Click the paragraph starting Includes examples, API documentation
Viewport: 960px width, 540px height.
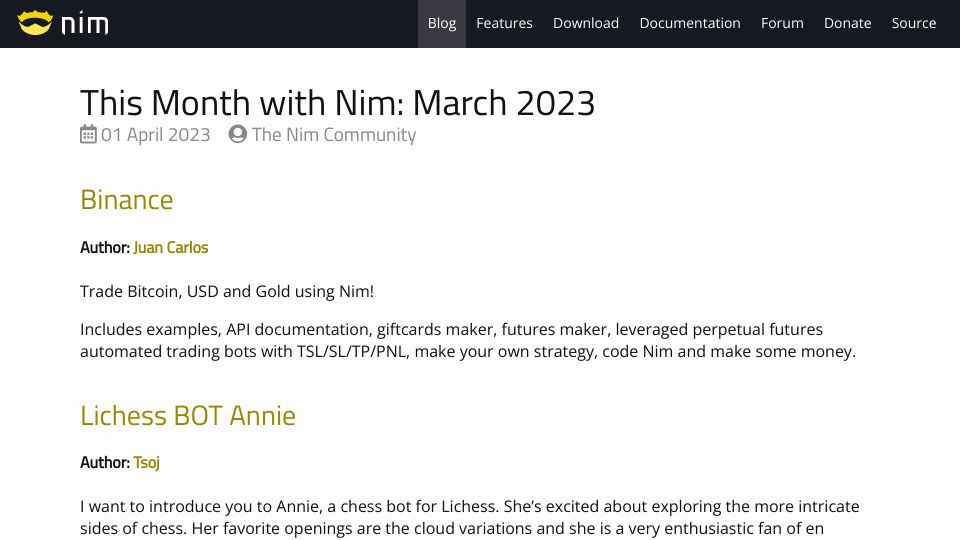tap(468, 340)
